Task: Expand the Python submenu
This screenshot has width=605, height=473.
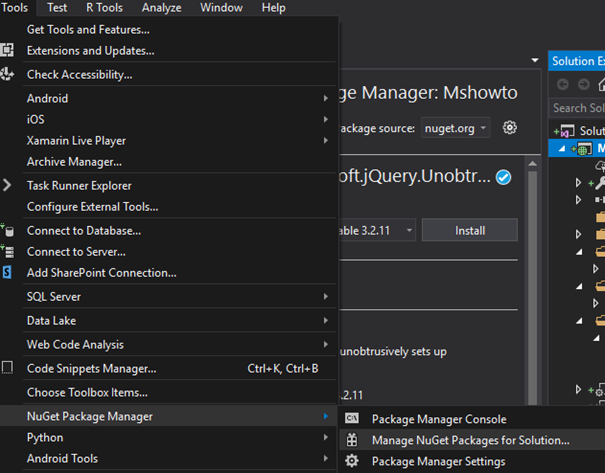Action: [x=169, y=438]
